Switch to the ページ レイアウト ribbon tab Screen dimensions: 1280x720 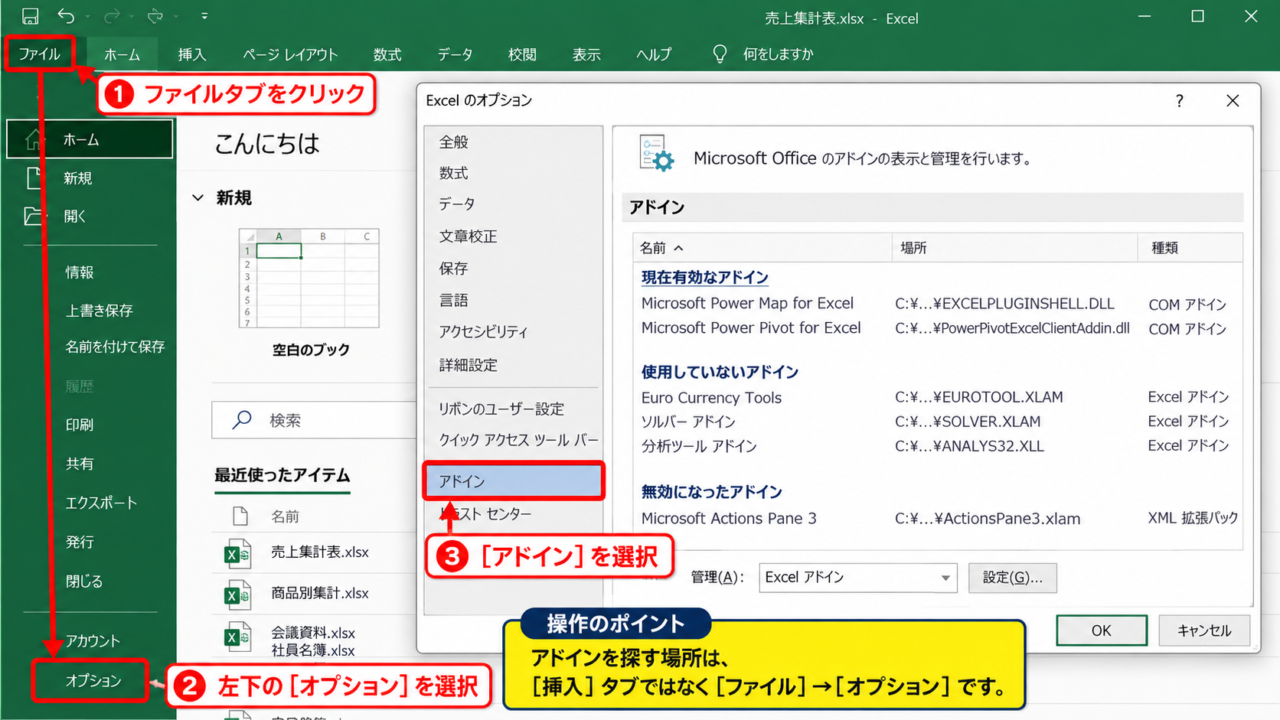click(x=290, y=55)
